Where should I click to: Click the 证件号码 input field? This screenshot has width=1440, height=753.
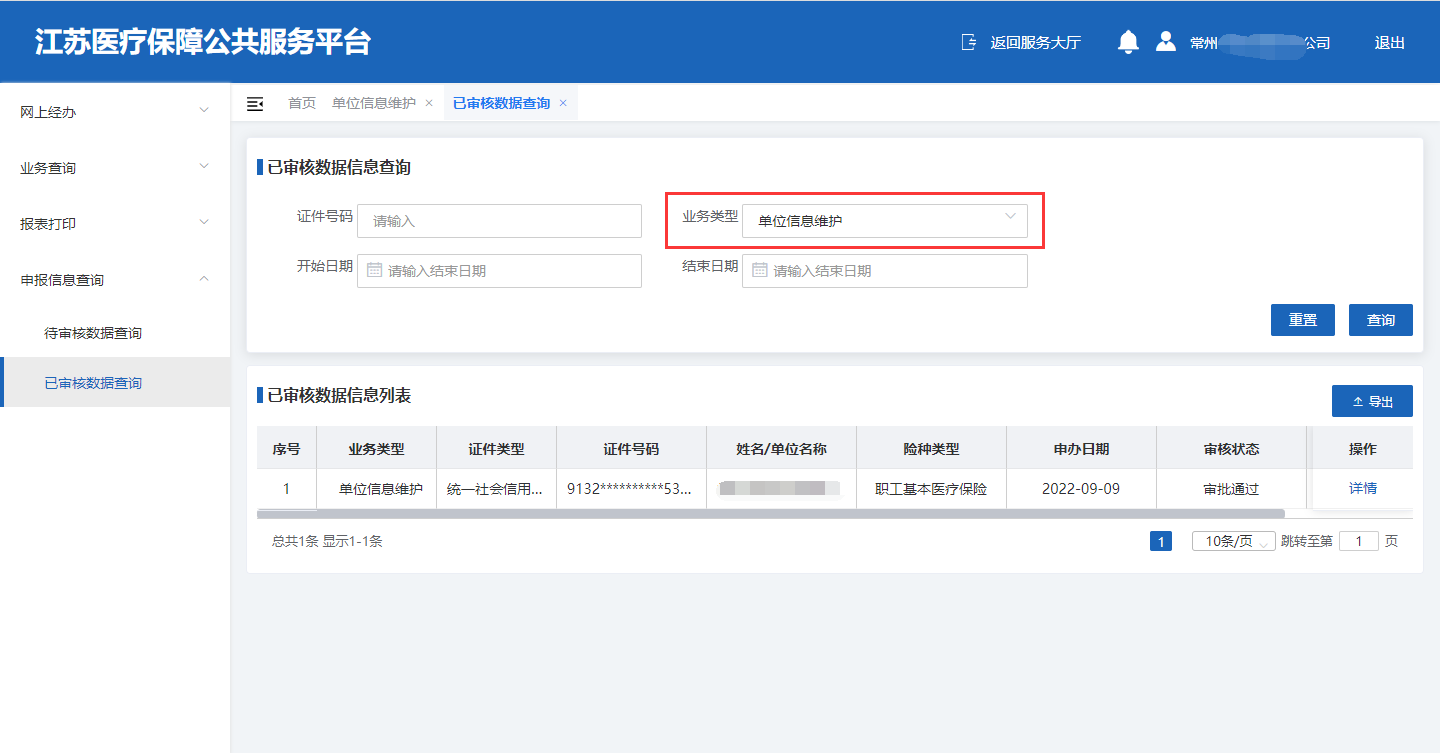point(499,221)
